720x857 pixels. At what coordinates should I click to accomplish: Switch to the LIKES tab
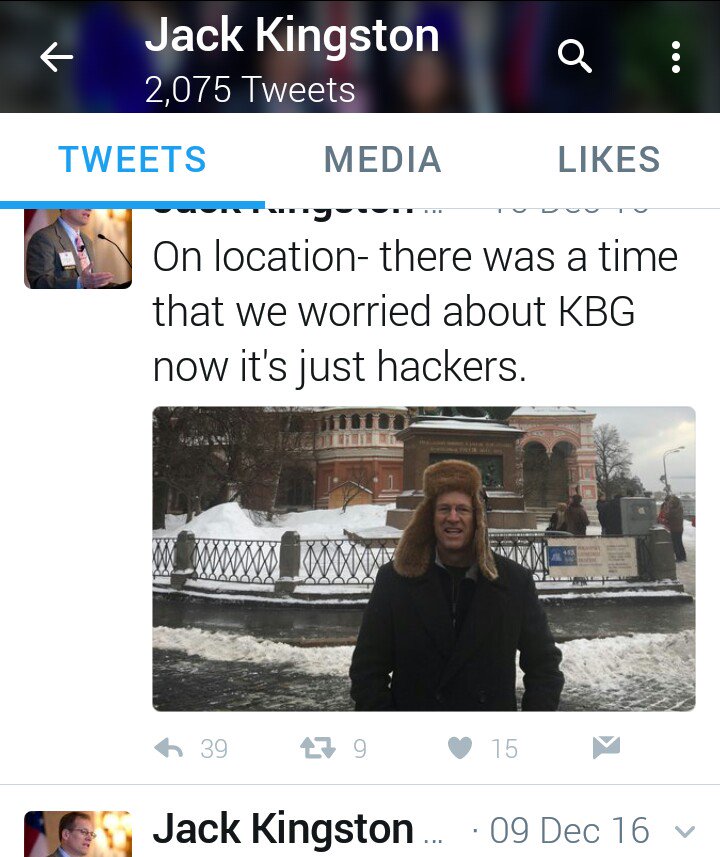pos(608,160)
